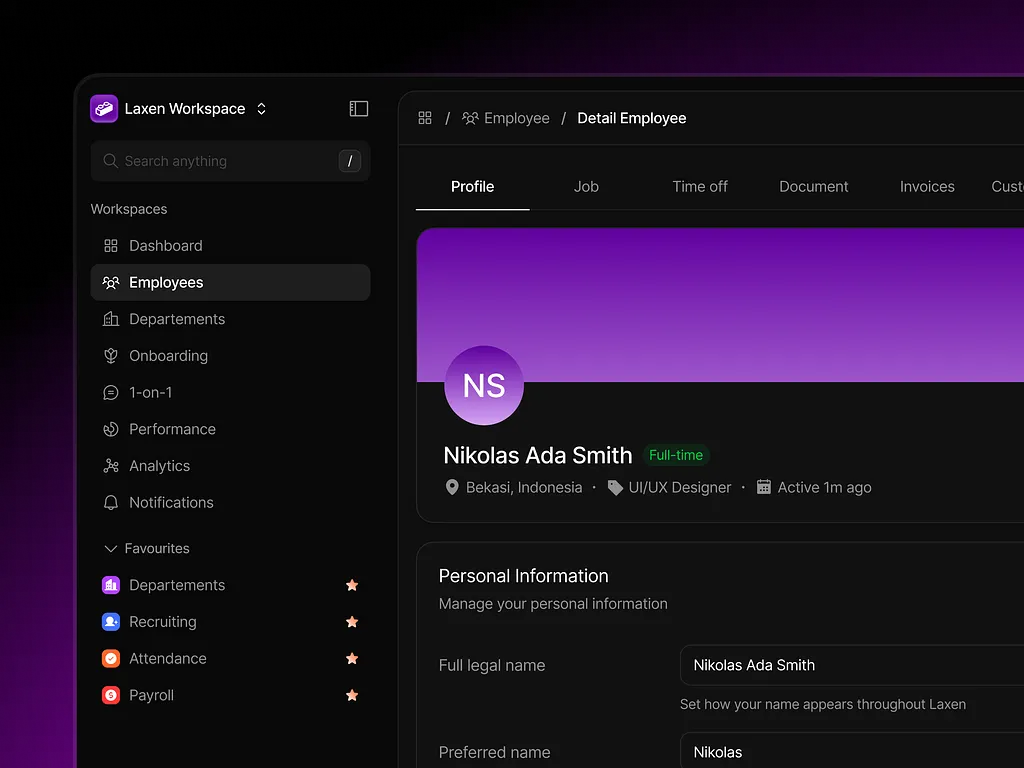Click the slash shortcut badge in search
The width and height of the screenshot is (1024, 768).
coord(349,161)
